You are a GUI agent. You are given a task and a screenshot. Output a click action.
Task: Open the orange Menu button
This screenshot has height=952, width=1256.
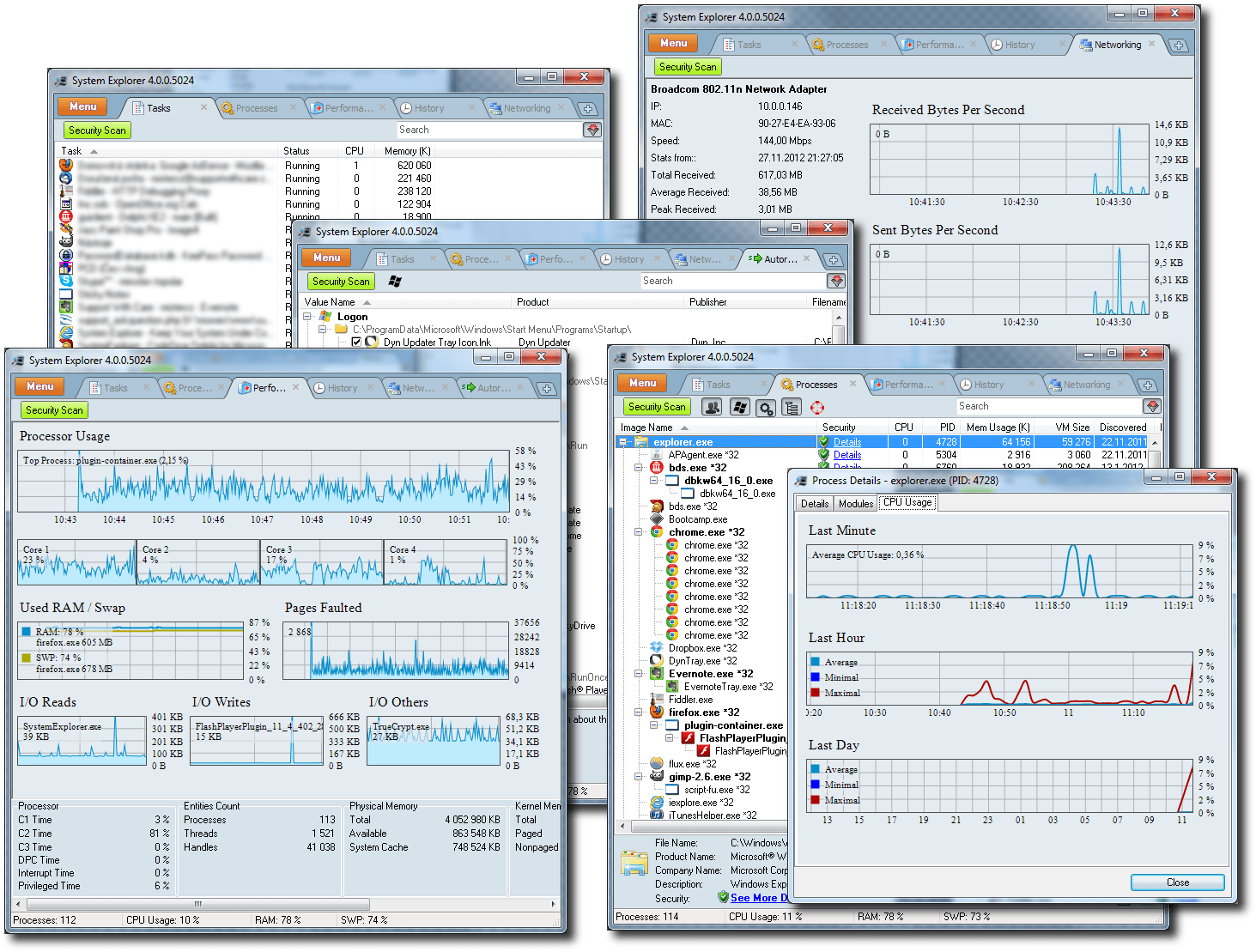641,383
